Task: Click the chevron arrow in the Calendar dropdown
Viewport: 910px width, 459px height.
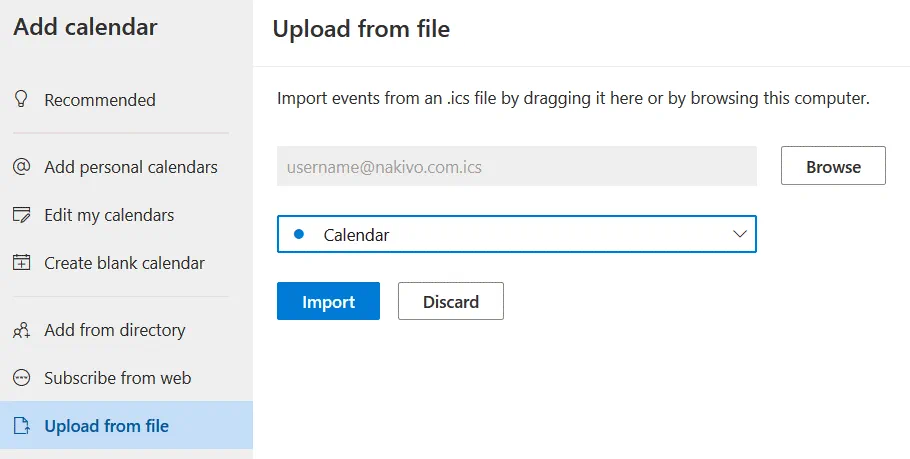Action: click(x=740, y=234)
